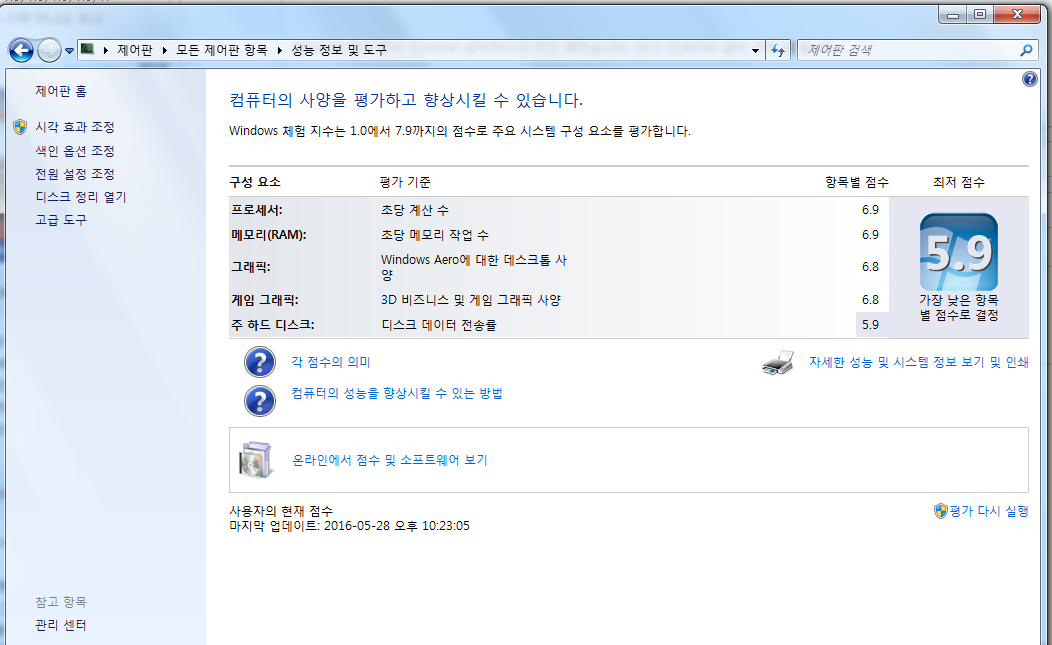
Task: Click the 디스크 데이터 전송률 description
Action: (x=439, y=325)
